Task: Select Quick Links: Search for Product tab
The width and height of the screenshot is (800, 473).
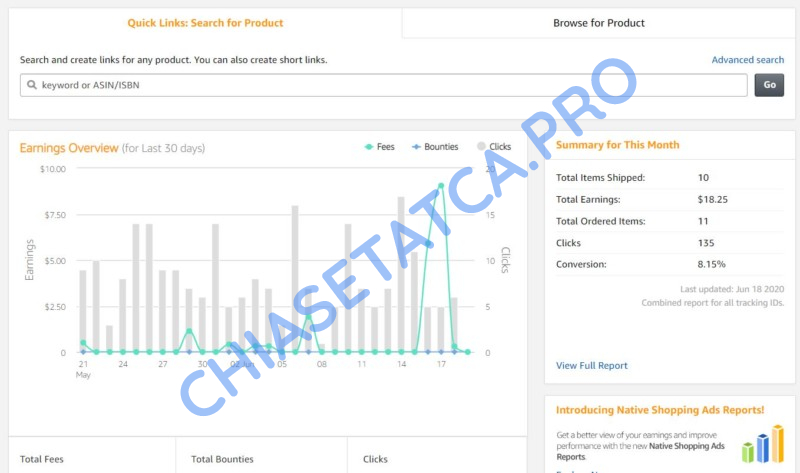Action: click(x=205, y=23)
